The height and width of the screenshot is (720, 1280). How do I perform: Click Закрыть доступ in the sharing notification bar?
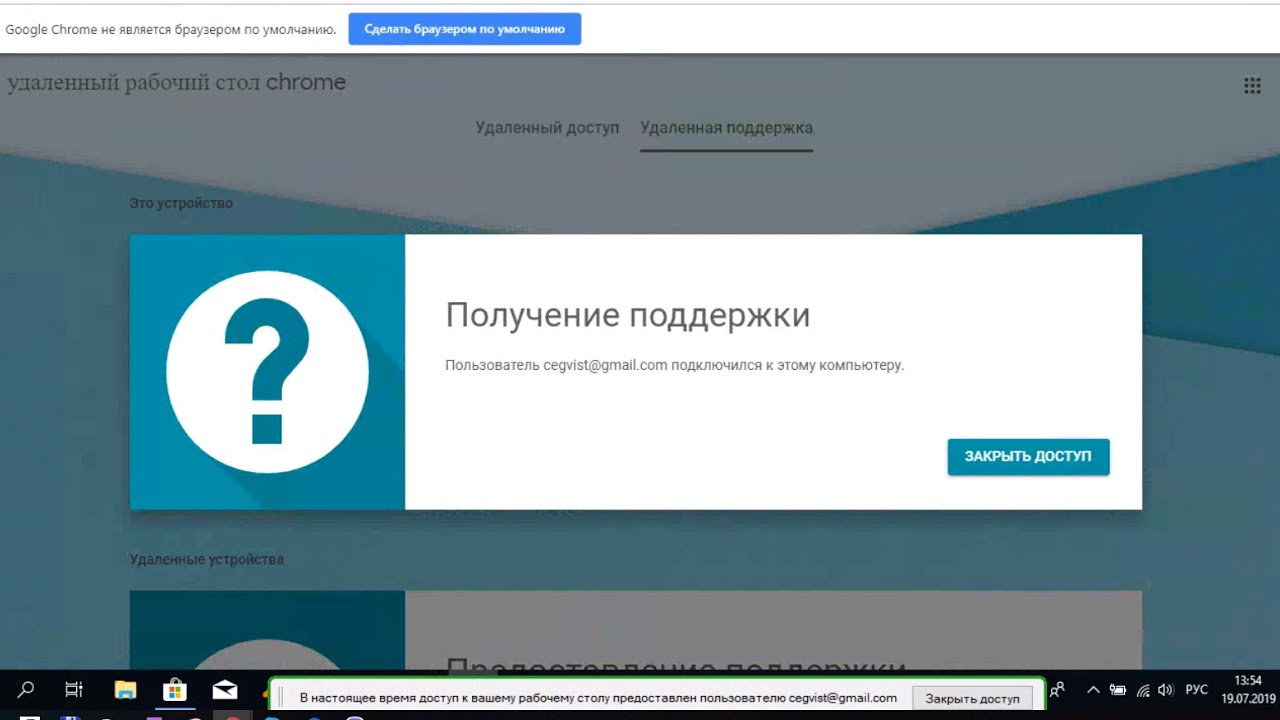click(972, 698)
